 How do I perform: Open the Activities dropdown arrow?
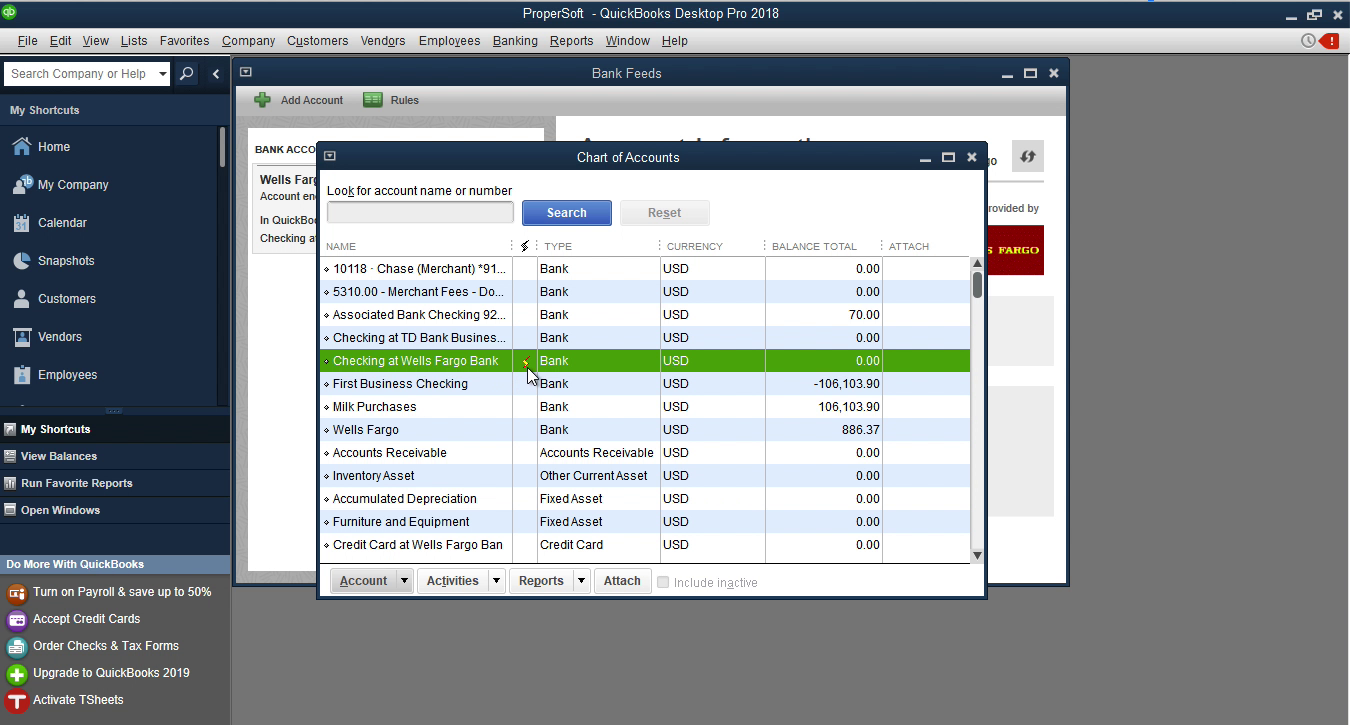coord(496,581)
